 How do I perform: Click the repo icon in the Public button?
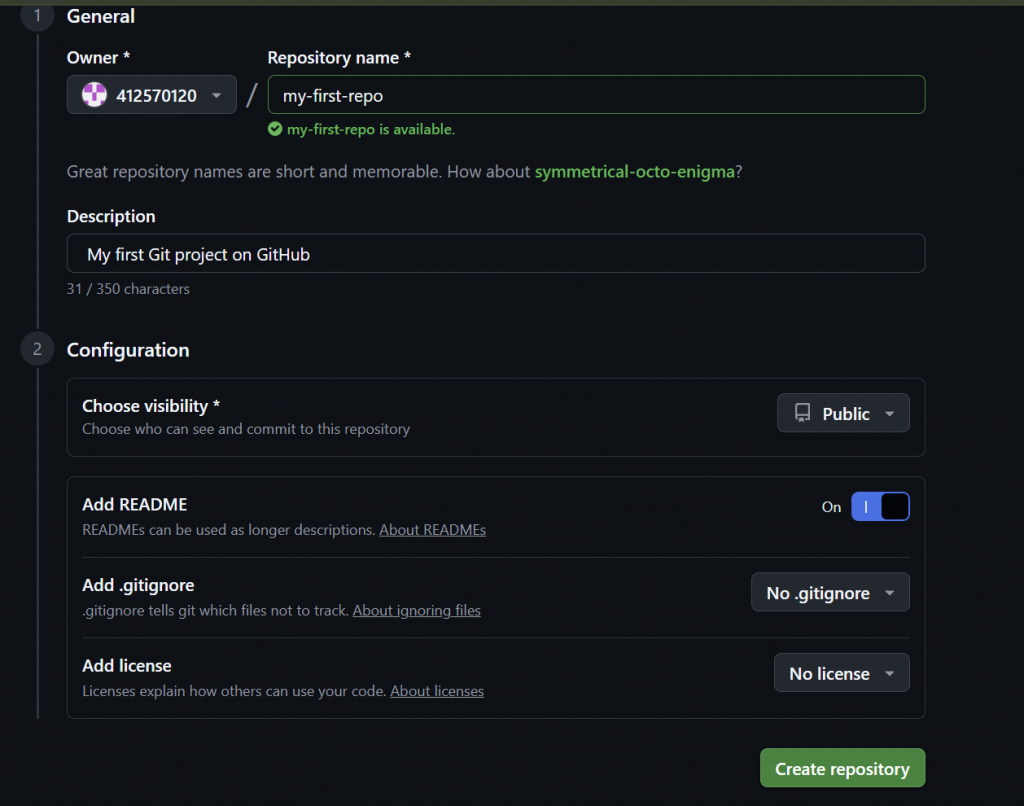coord(802,413)
